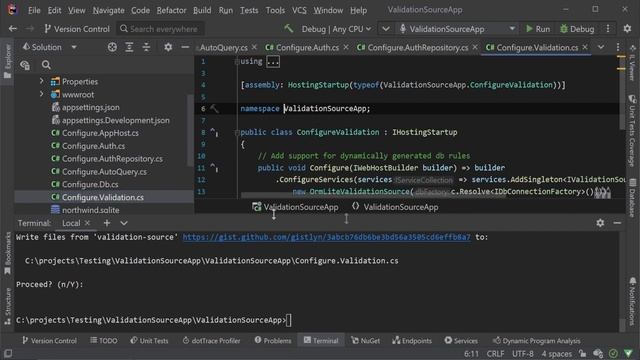Locate current file in Solution explorer
Screen dimensions: 640x360
[x=112, y=47]
